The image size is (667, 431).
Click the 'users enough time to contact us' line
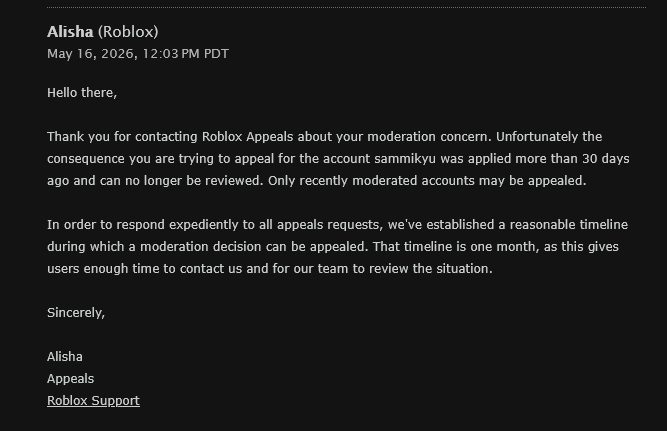270,268
